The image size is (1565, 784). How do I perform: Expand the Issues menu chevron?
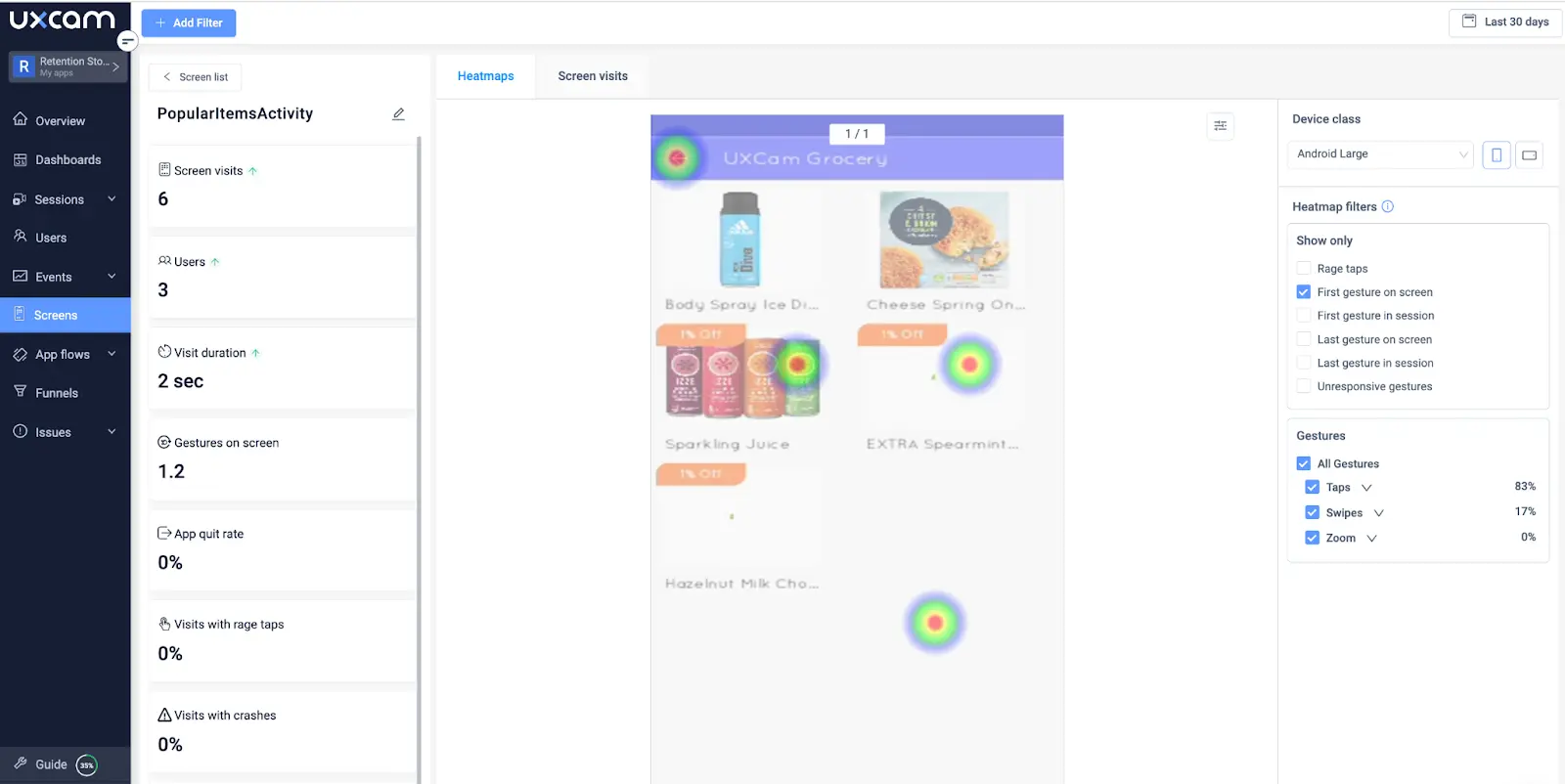[112, 431]
